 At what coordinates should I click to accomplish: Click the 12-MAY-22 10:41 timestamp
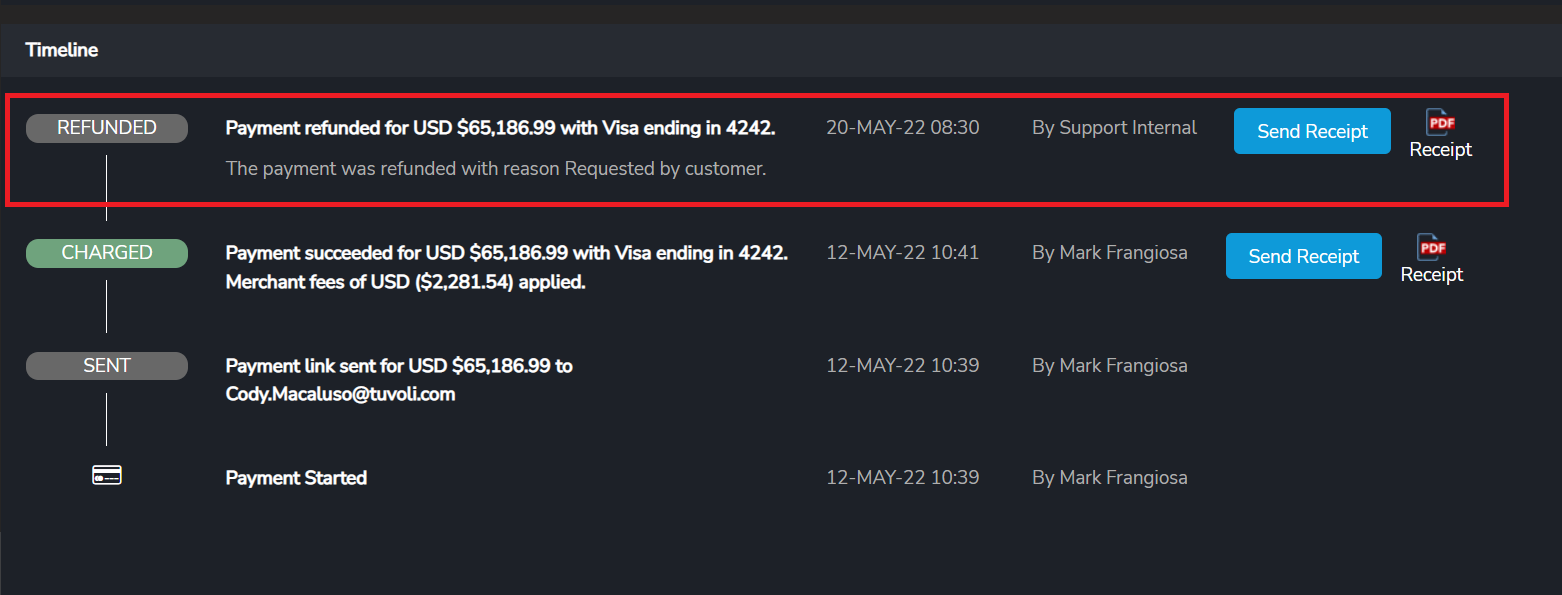pyautogui.click(x=902, y=253)
